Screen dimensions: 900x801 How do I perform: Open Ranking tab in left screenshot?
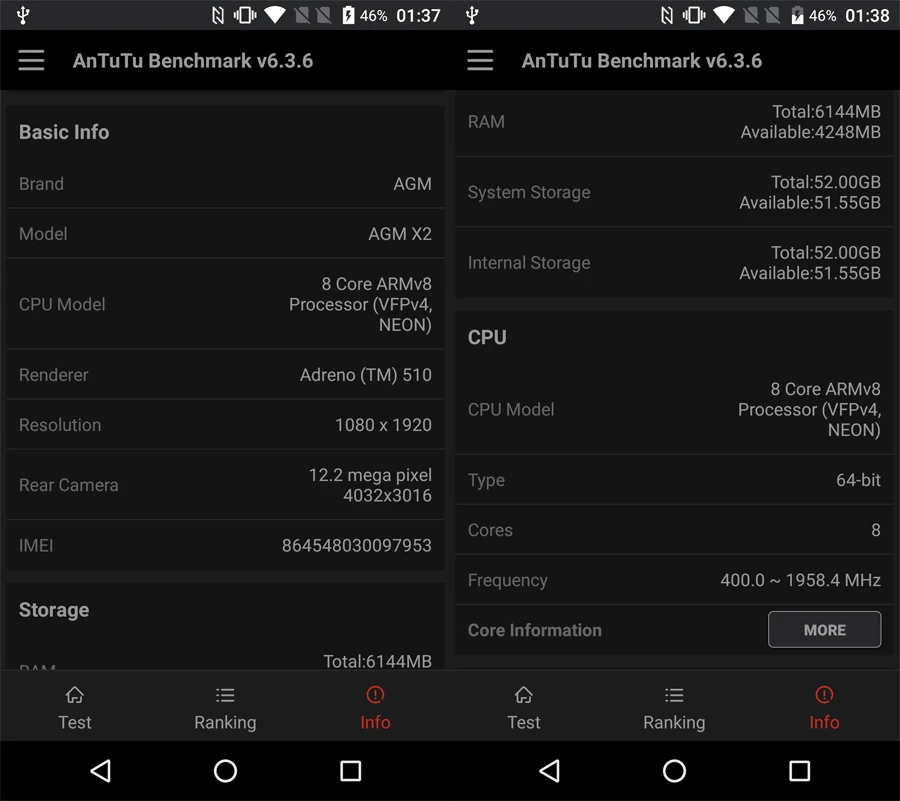pyautogui.click(x=225, y=707)
